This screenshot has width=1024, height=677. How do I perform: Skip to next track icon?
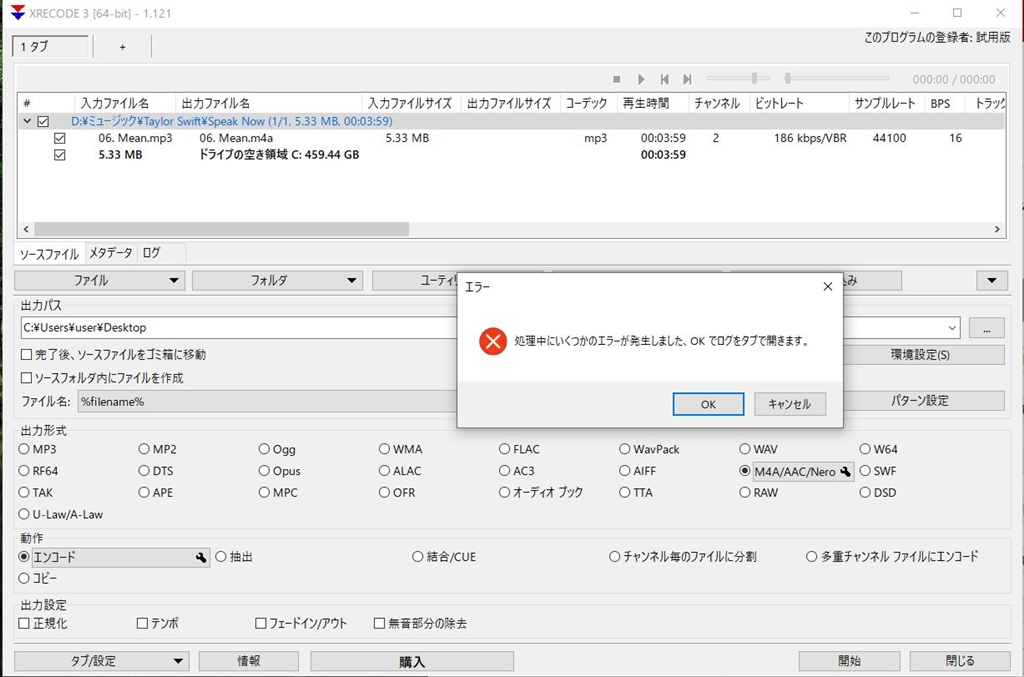coord(687,79)
